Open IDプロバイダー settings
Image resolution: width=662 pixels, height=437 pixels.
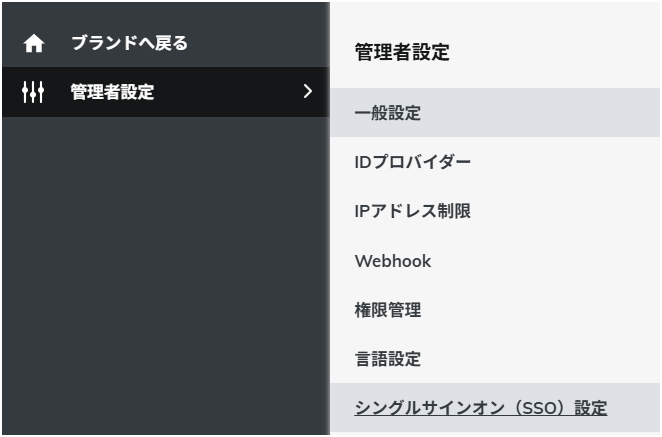pyautogui.click(x=412, y=162)
